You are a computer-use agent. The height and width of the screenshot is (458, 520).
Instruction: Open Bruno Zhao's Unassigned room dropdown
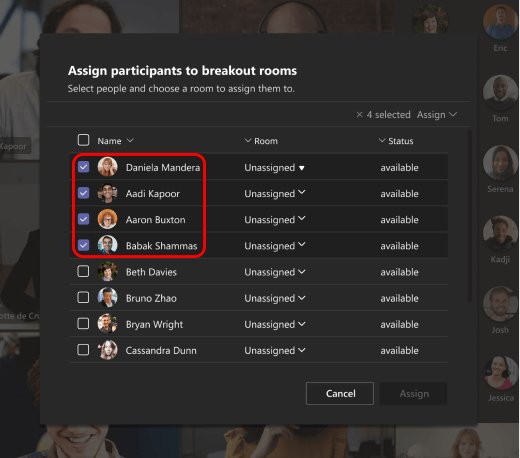(274, 298)
